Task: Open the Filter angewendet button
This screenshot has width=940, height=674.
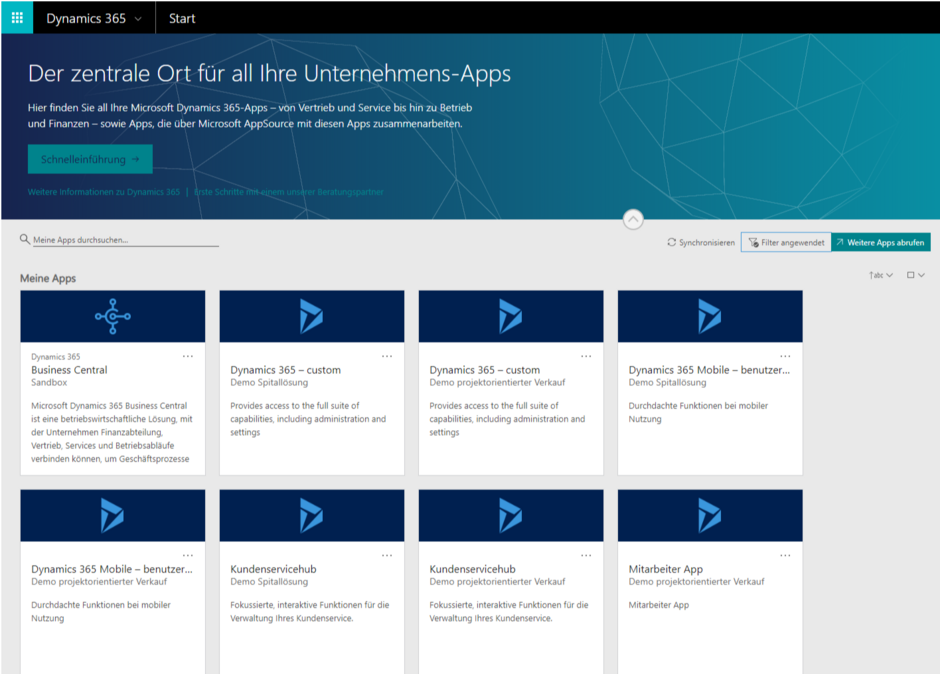Action: [x=786, y=242]
